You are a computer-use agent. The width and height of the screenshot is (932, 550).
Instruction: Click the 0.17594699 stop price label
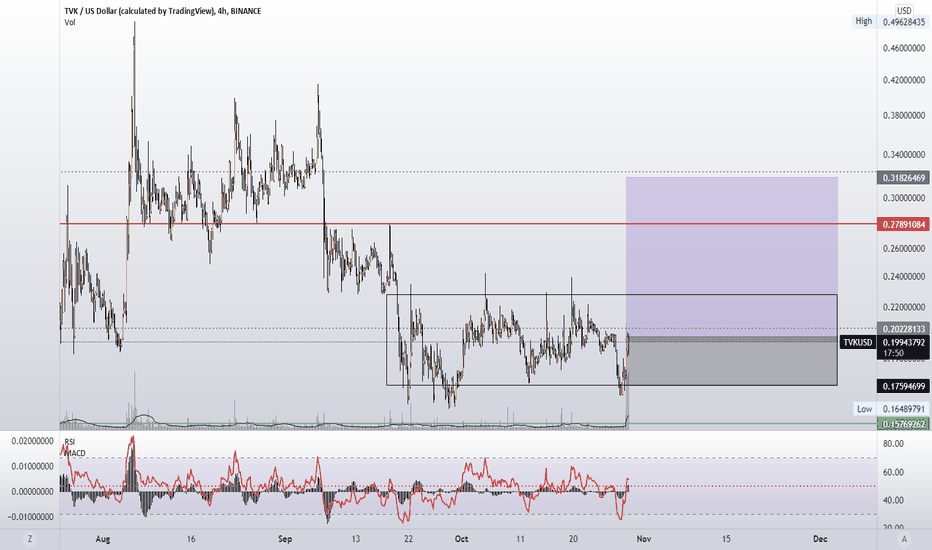(x=904, y=386)
